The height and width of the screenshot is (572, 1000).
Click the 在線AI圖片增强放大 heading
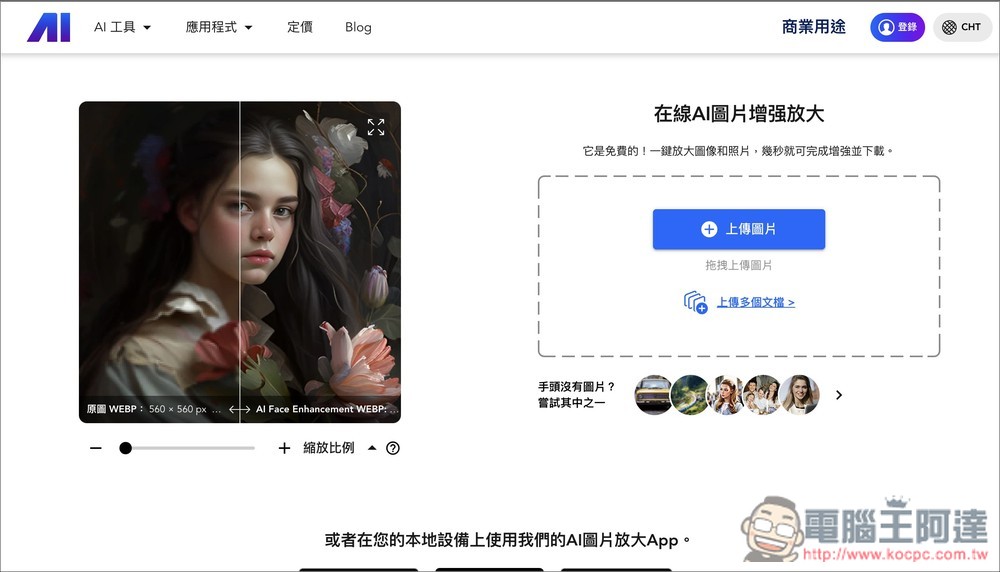(739, 114)
